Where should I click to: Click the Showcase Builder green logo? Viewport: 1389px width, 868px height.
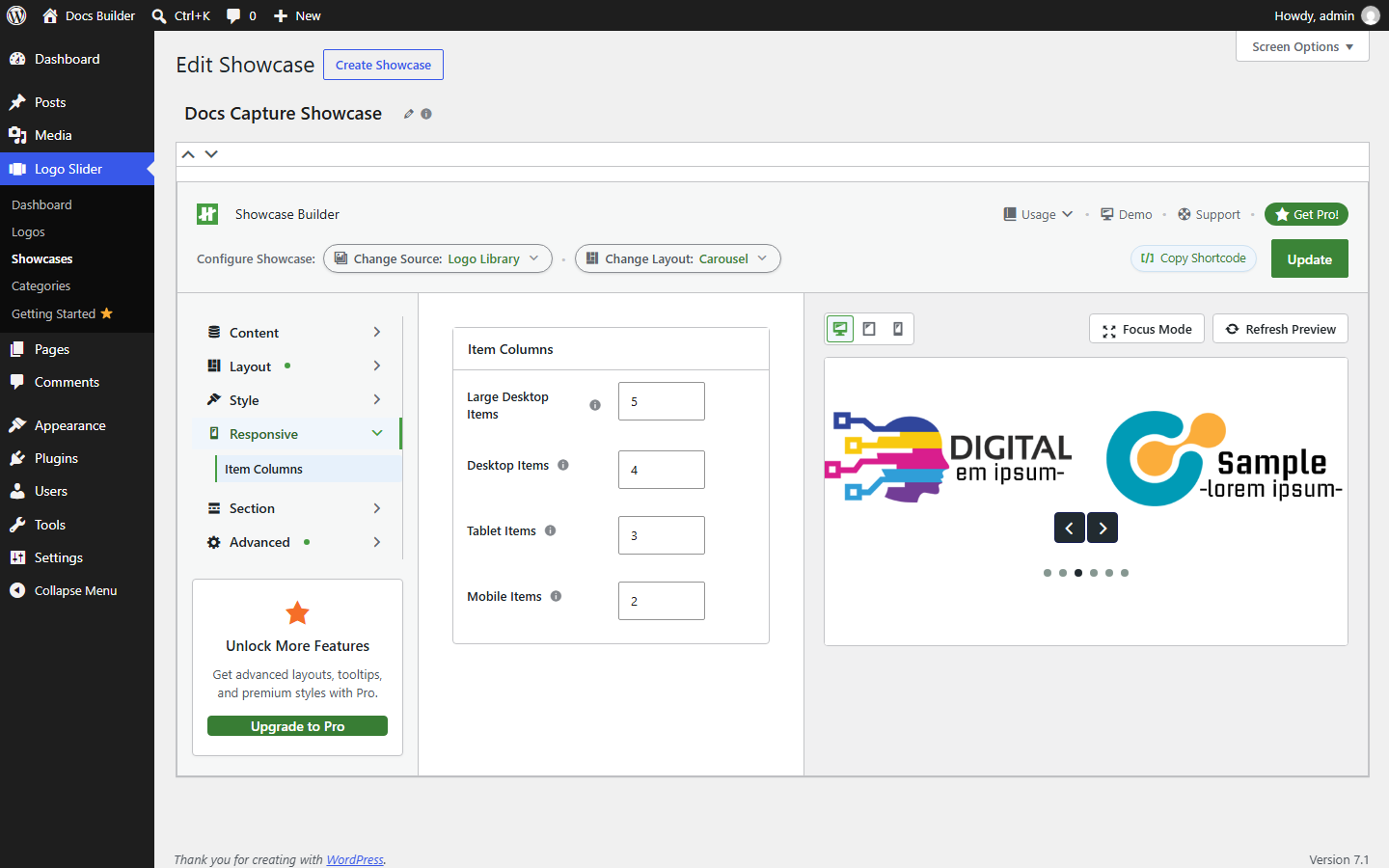[207, 214]
